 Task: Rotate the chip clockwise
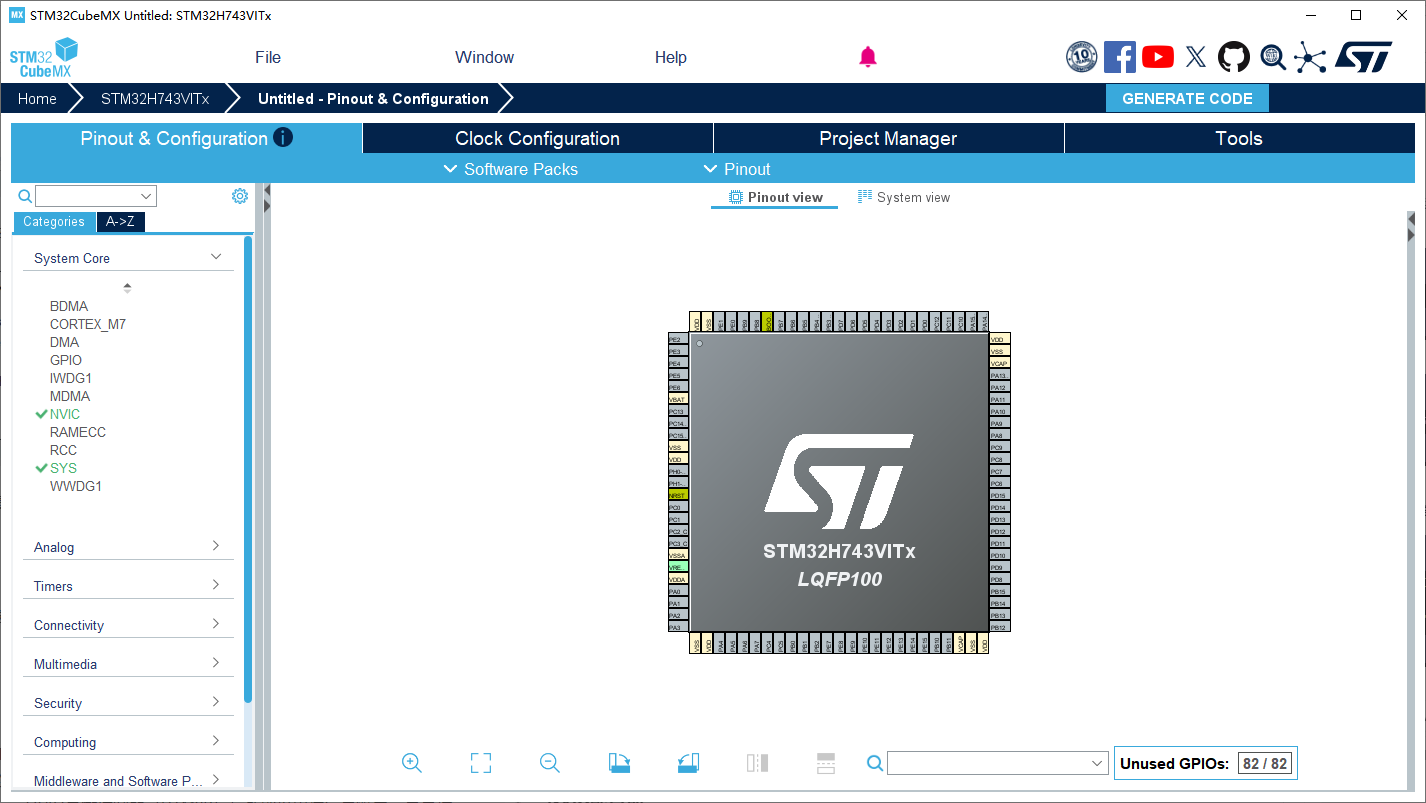pyautogui.click(x=619, y=763)
